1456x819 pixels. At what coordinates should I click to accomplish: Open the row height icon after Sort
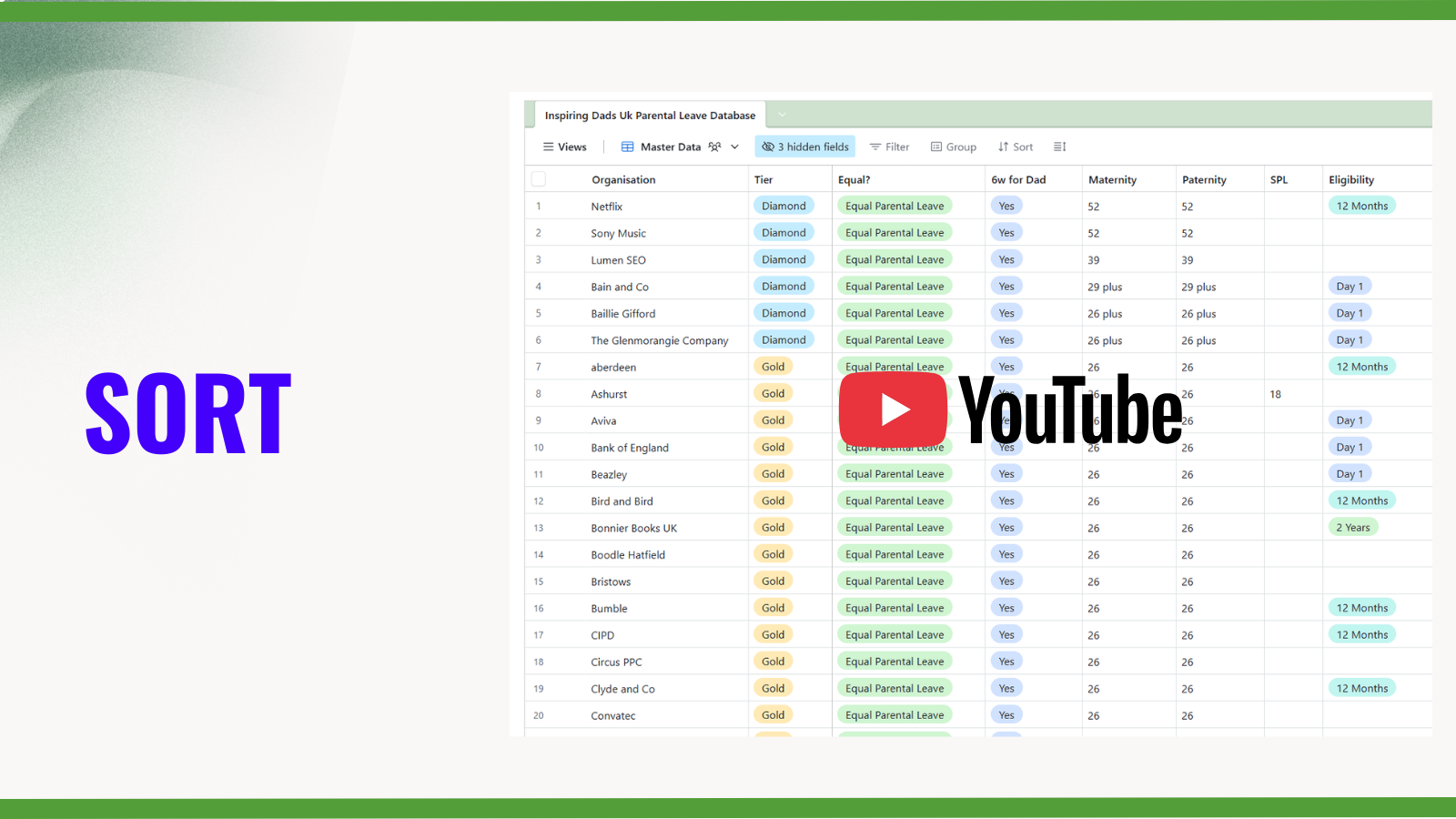click(1059, 147)
